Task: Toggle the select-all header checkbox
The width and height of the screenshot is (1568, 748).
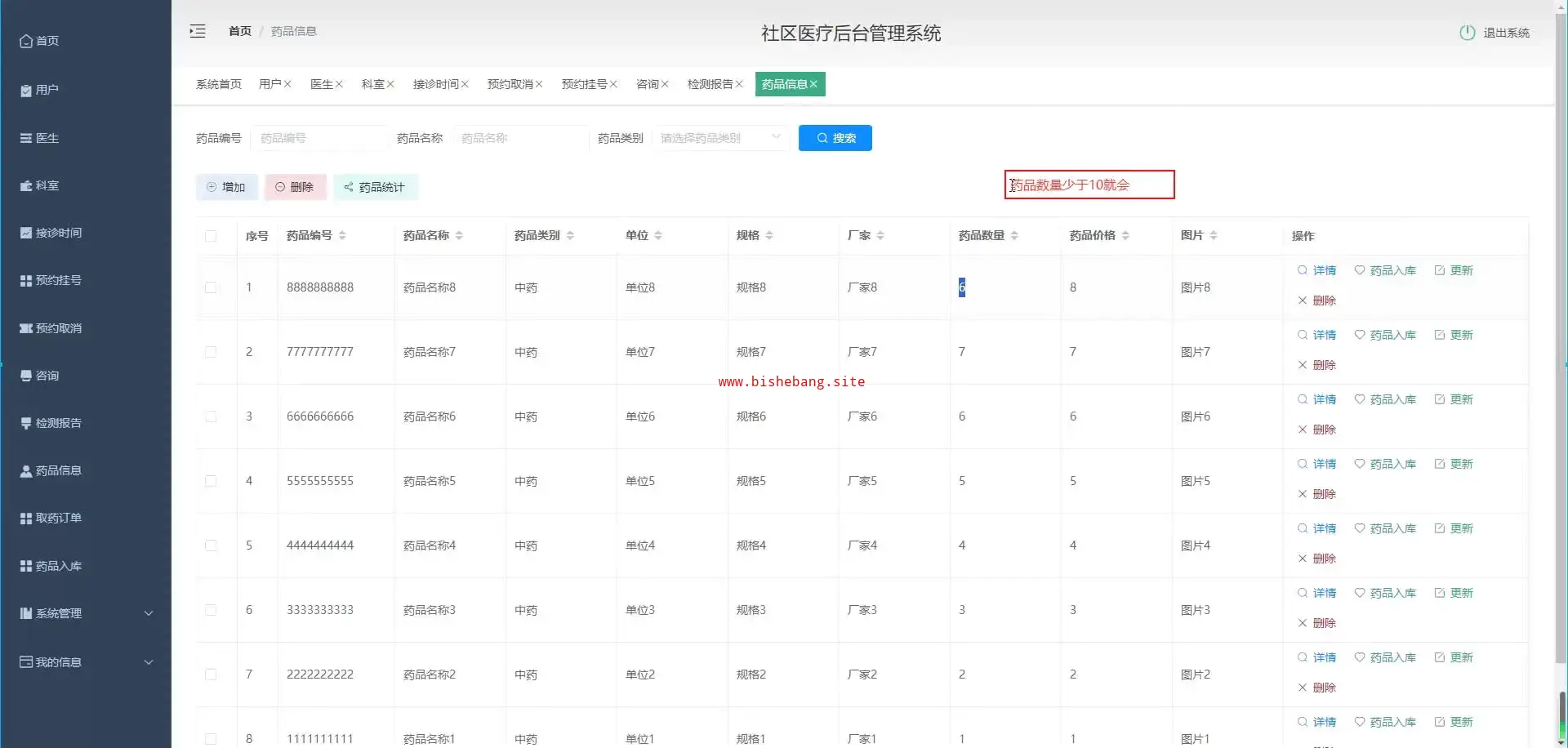Action: (211, 236)
